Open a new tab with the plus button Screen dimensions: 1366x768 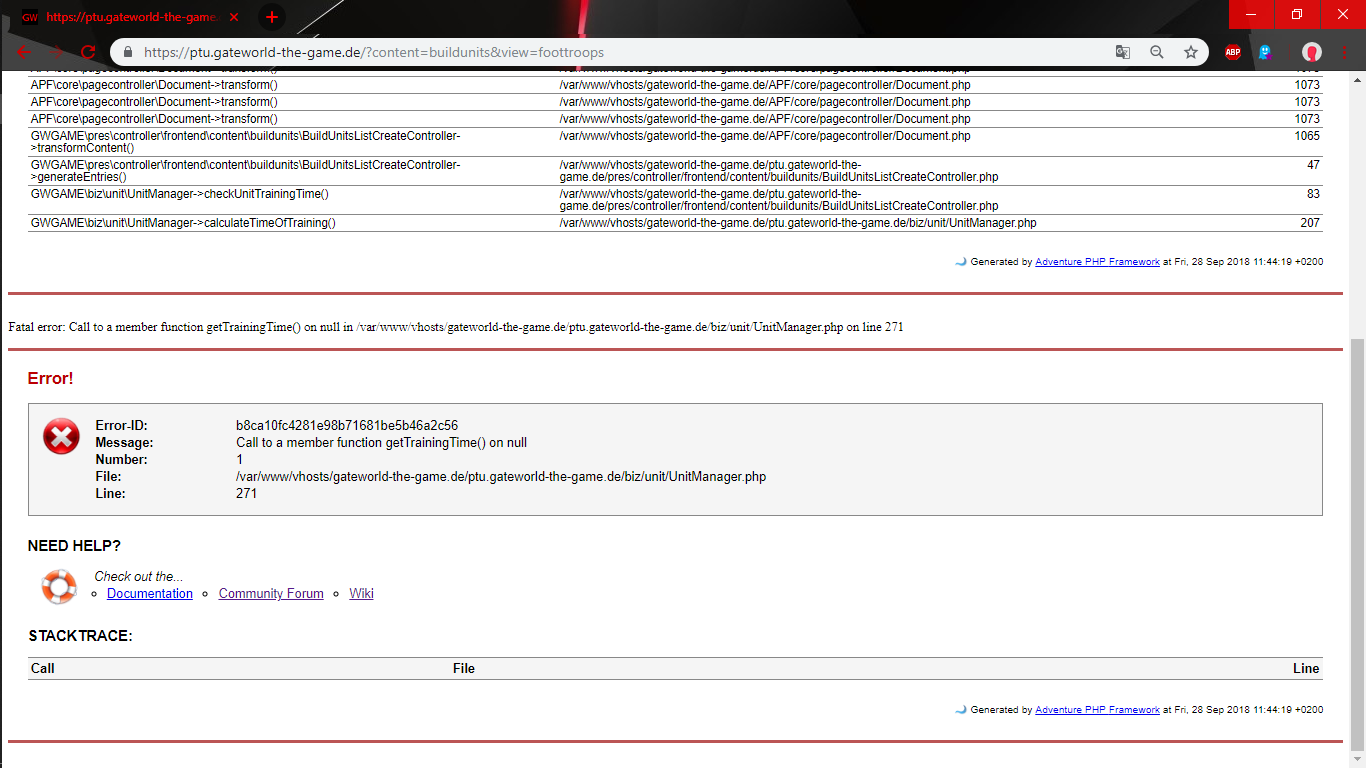[271, 17]
